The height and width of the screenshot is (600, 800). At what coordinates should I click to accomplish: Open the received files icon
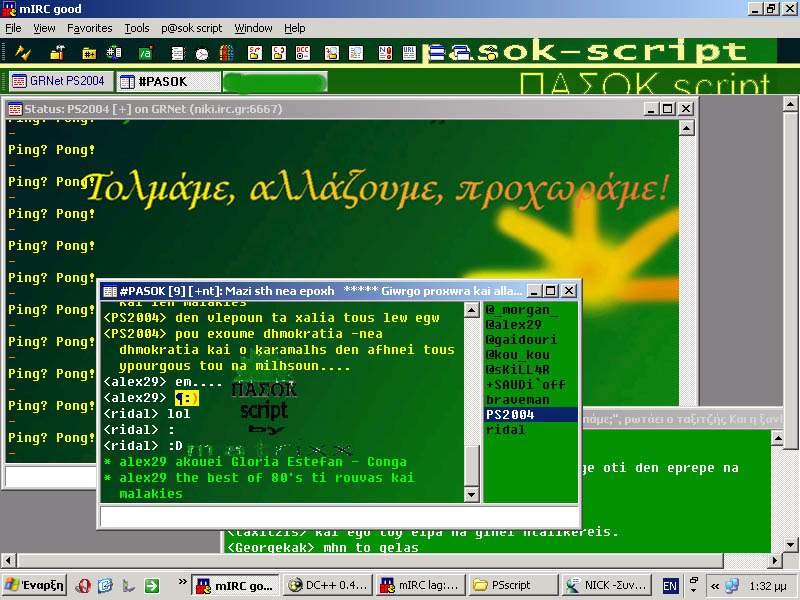coord(332,53)
